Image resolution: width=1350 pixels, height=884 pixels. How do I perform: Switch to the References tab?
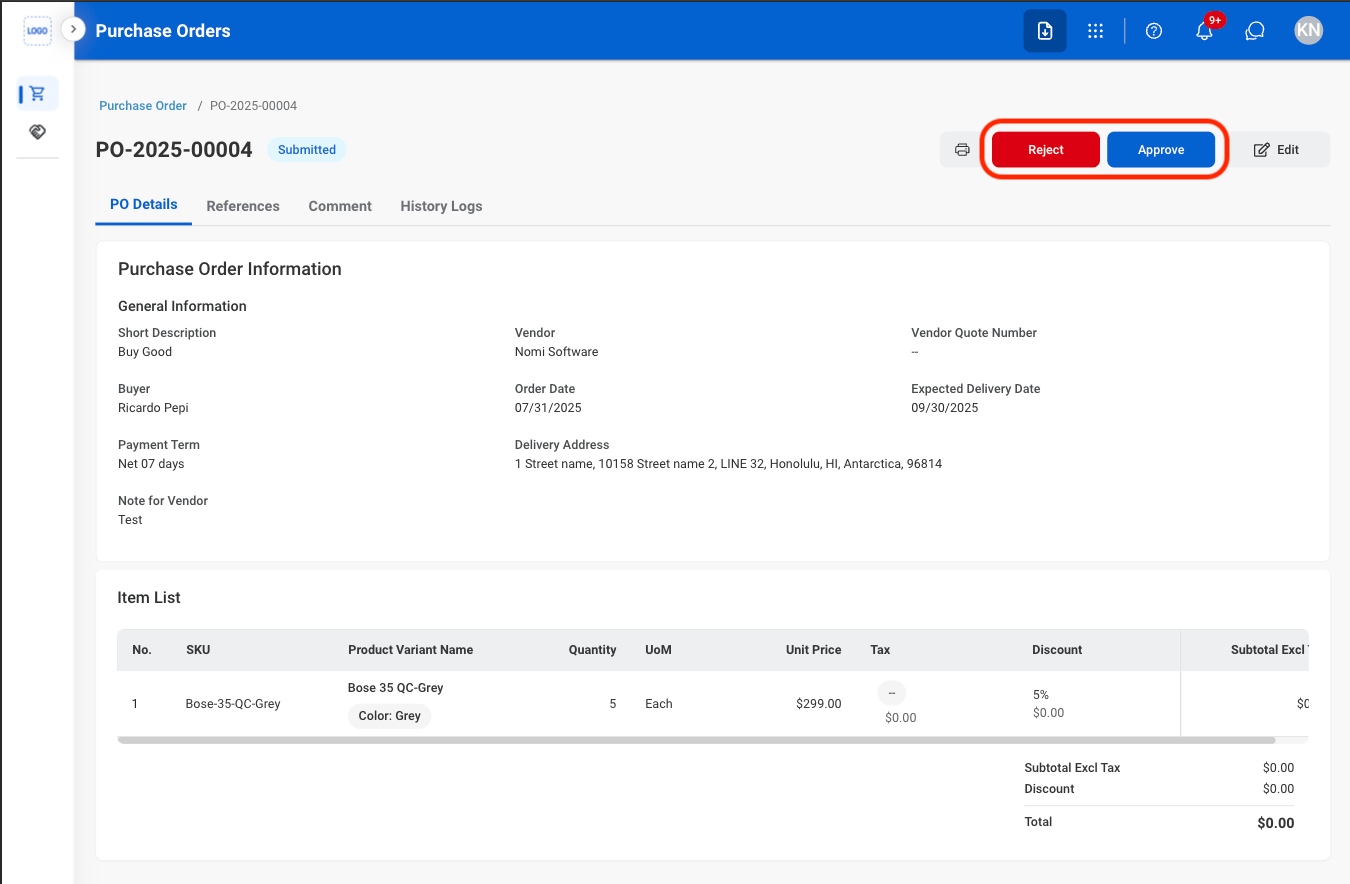(243, 206)
